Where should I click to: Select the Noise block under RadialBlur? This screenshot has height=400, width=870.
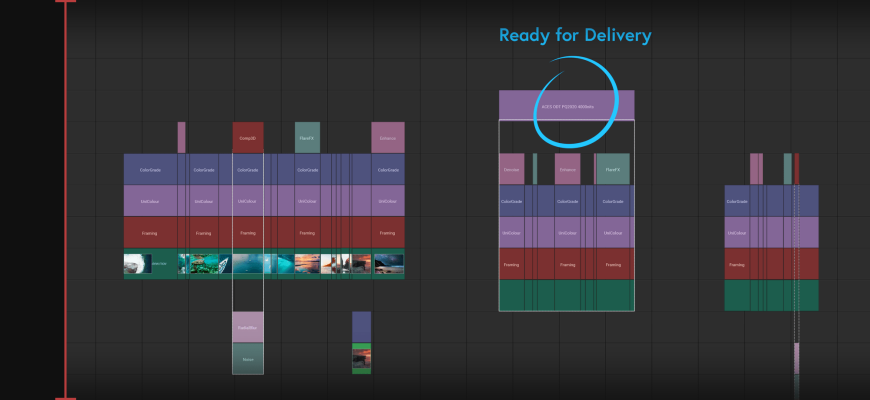click(x=247, y=359)
